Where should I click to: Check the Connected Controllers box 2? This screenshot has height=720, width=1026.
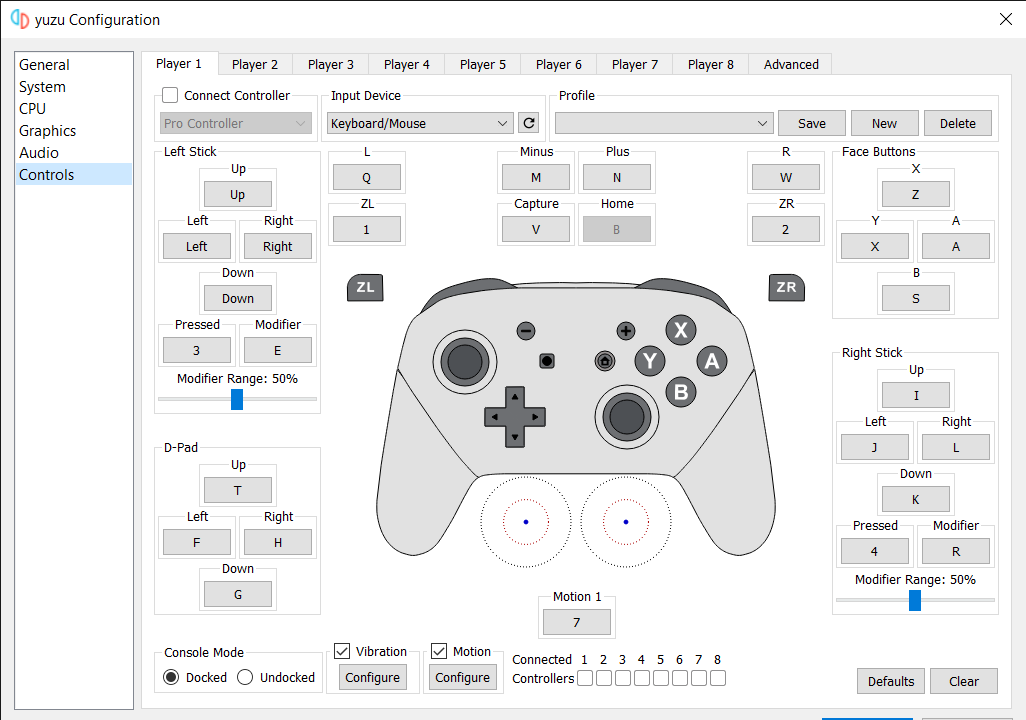click(x=604, y=678)
